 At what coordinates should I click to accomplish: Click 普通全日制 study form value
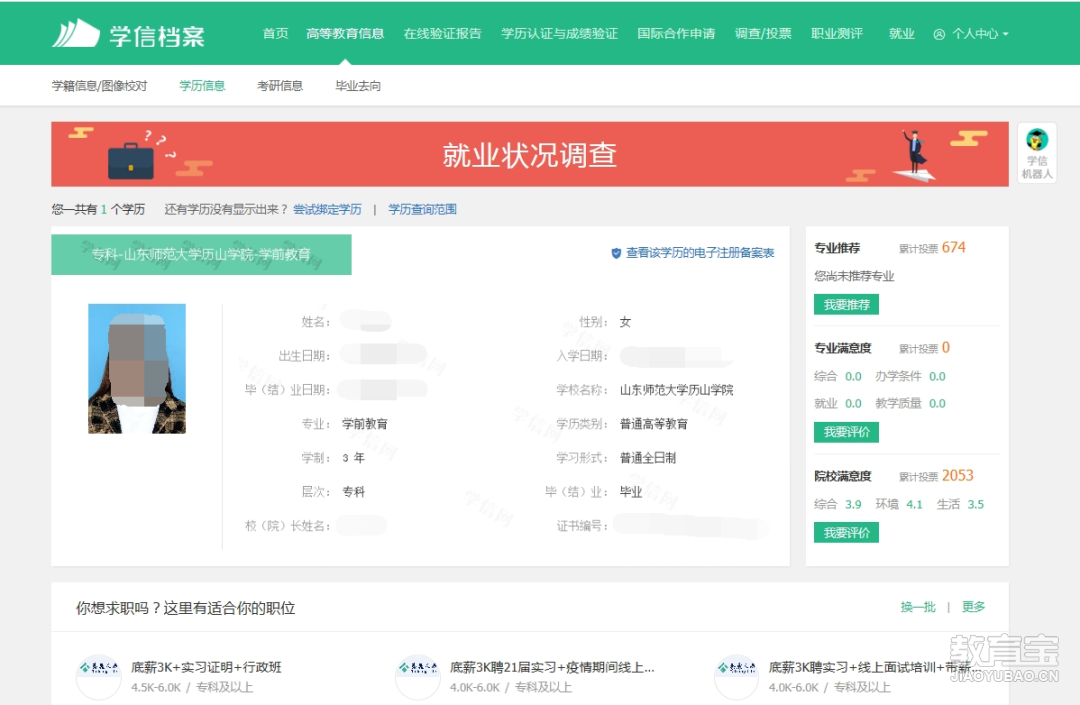point(648,458)
